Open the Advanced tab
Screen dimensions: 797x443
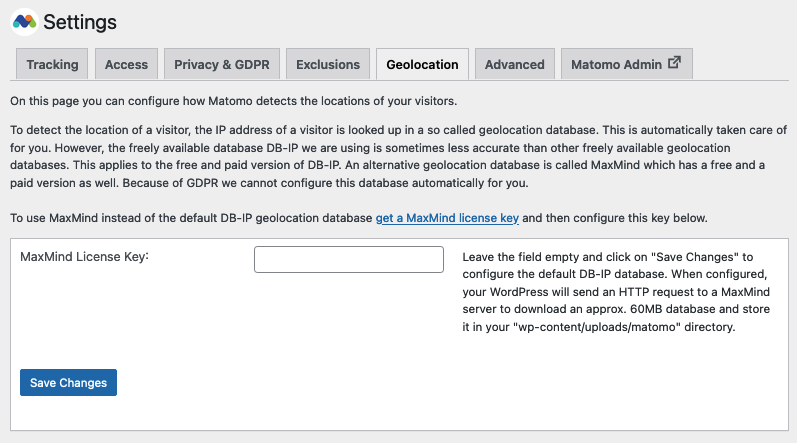coord(514,64)
